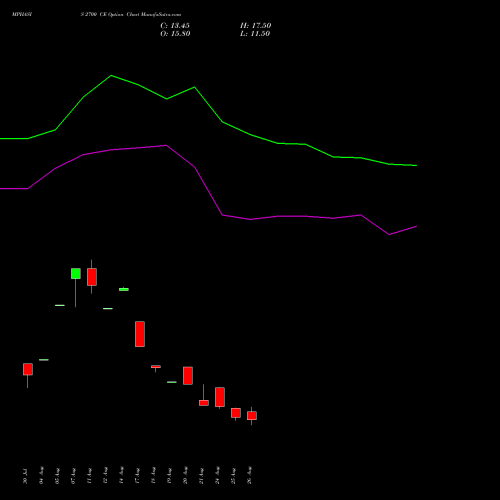Click the low value 'L: 11.50'

[255, 34]
